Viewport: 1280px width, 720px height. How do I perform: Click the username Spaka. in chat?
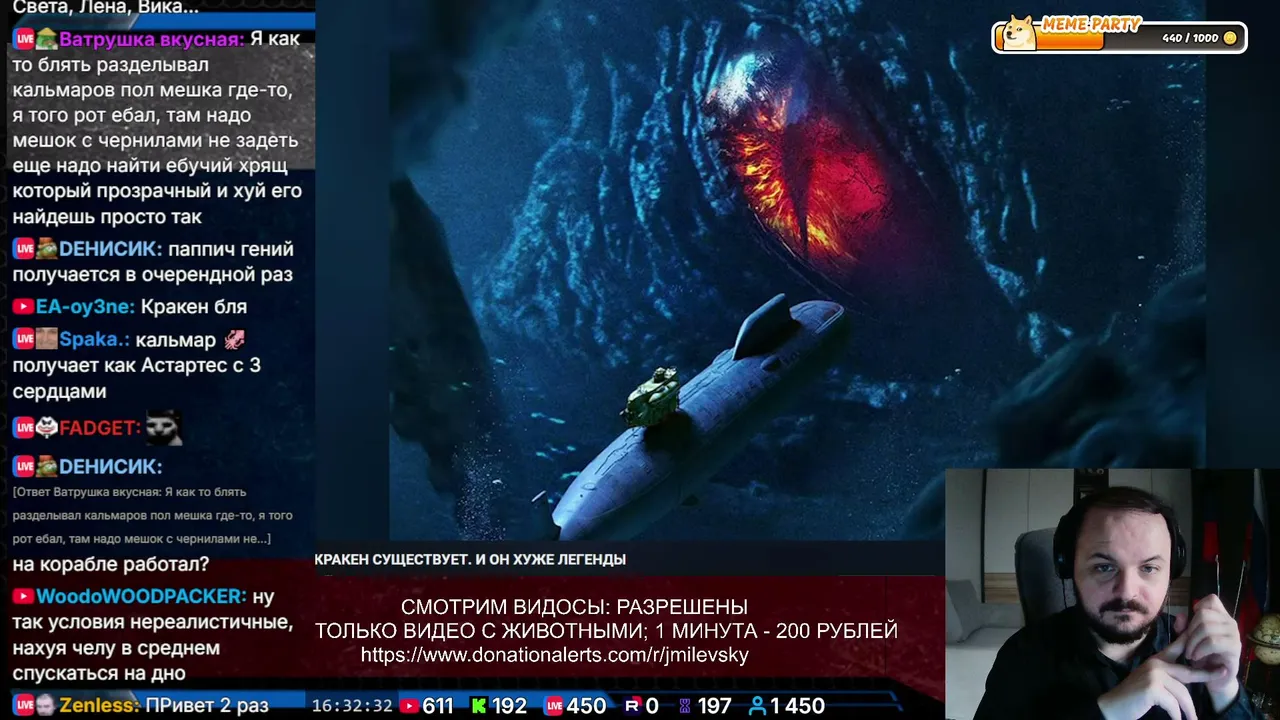pos(94,340)
